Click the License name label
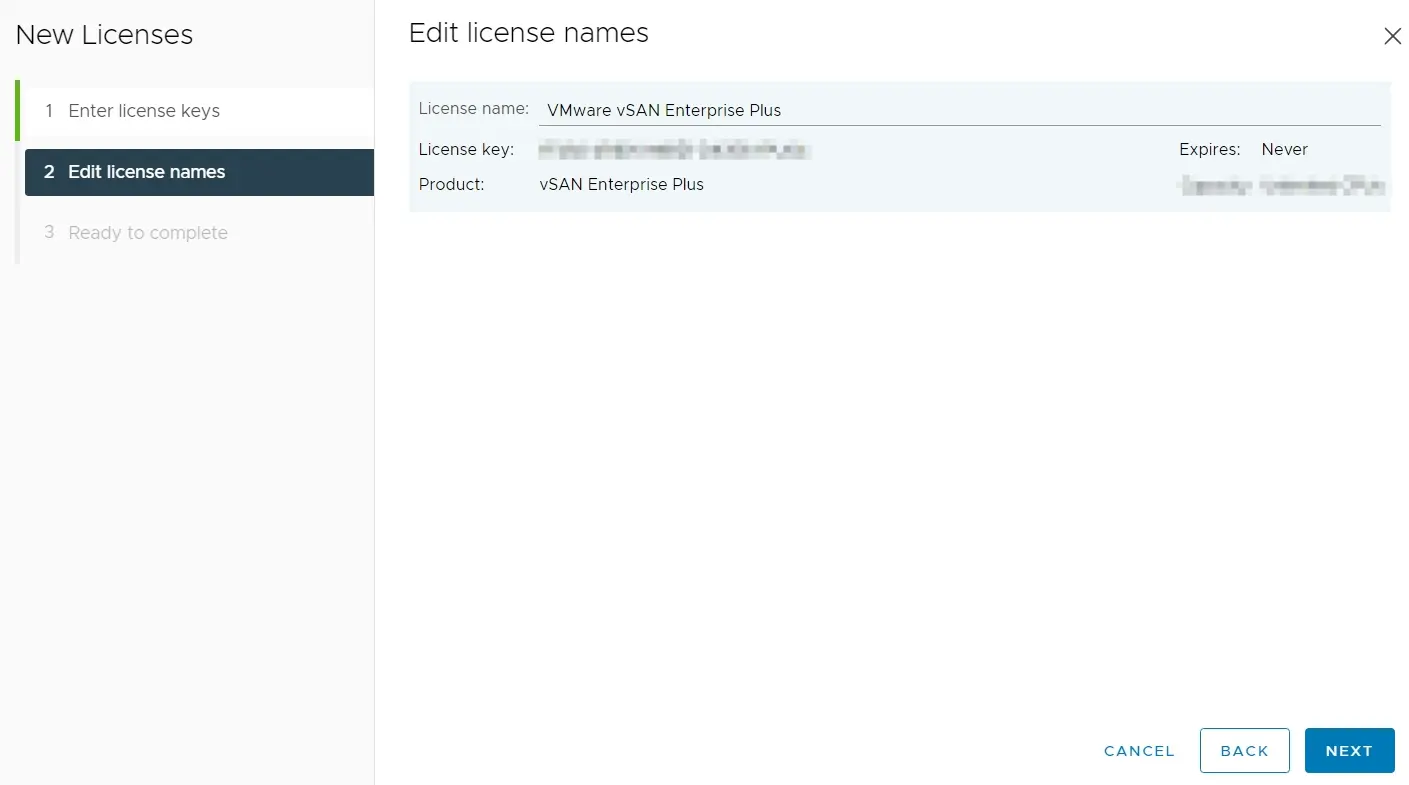Image resolution: width=1409 pixels, height=785 pixels. tap(473, 108)
